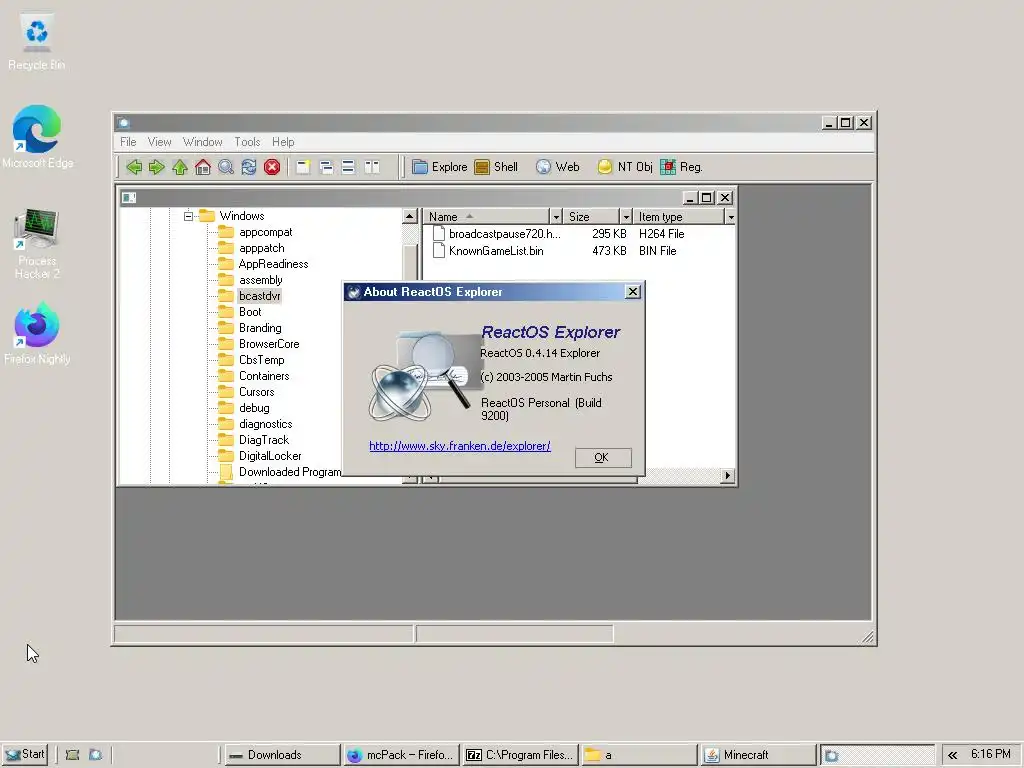Click the Cascade windows icon
Image resolution: width=1024 pixels, height=768 pixels.
[x=326, y=167]
